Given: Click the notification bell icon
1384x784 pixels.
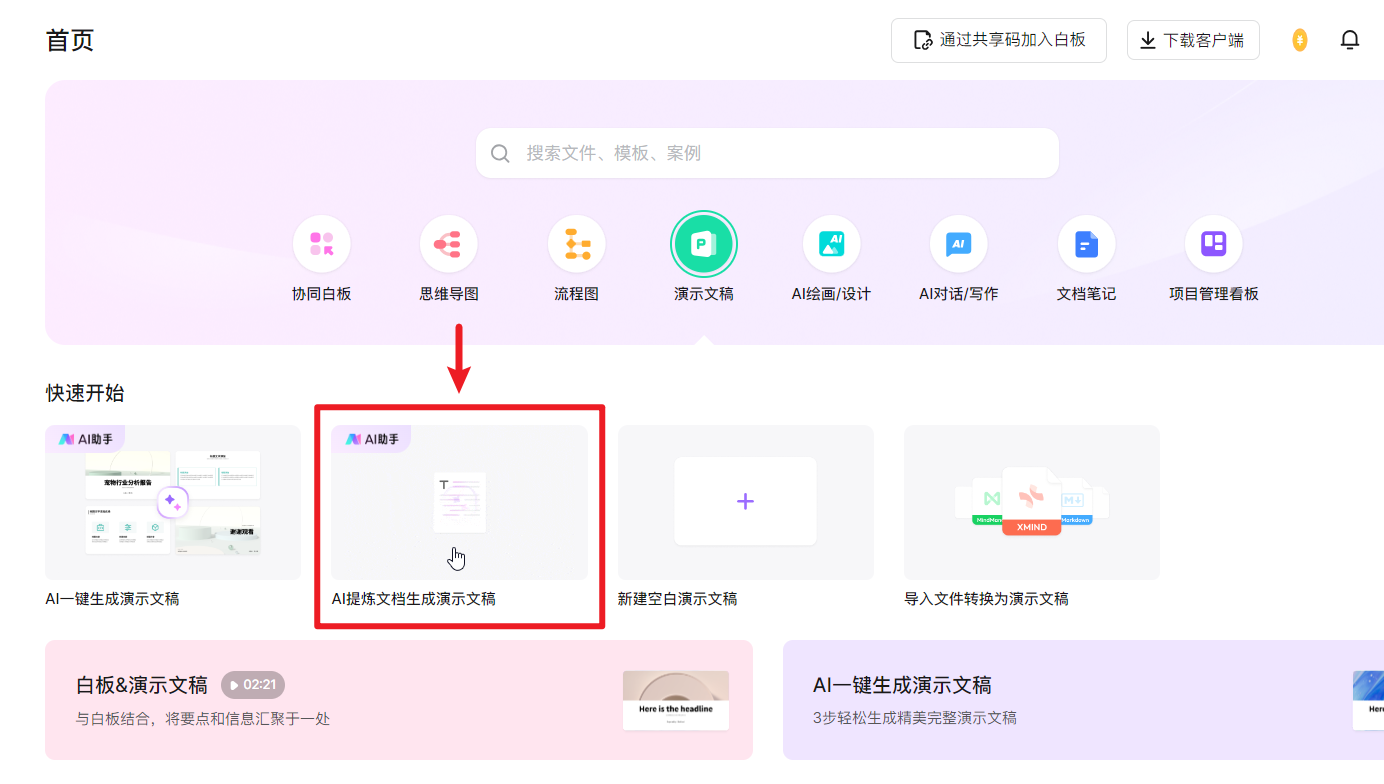Looking at the screenshot, I should pos(1350,40).
